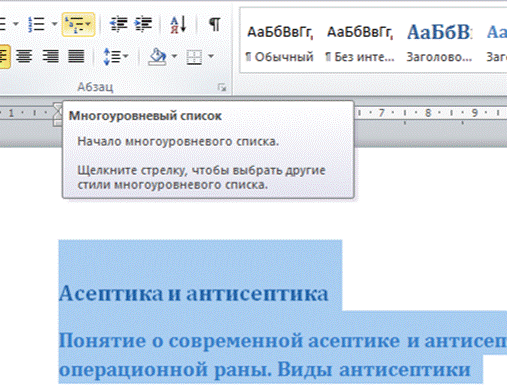Open line spacing options

coord(115,56)
